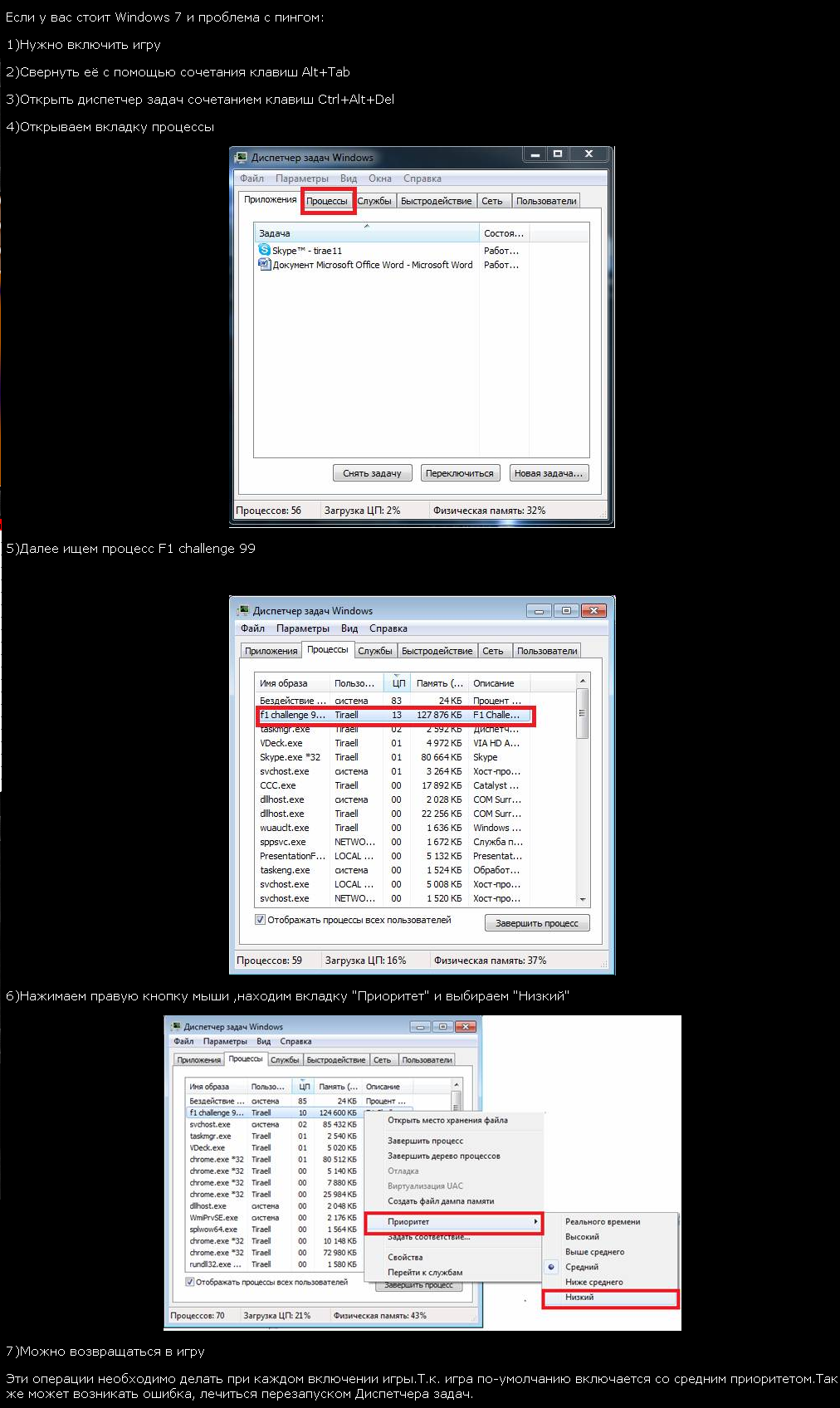Open 'Файл' menu in the 56-process Task Manager
This screenshot has width=840, height=1408.
[x=252, y=178]
